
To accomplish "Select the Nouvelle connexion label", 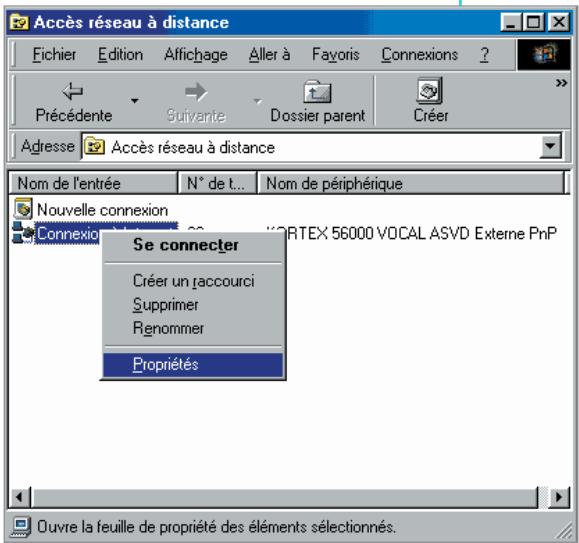I will pyautogui.click(x=102, y=210).
